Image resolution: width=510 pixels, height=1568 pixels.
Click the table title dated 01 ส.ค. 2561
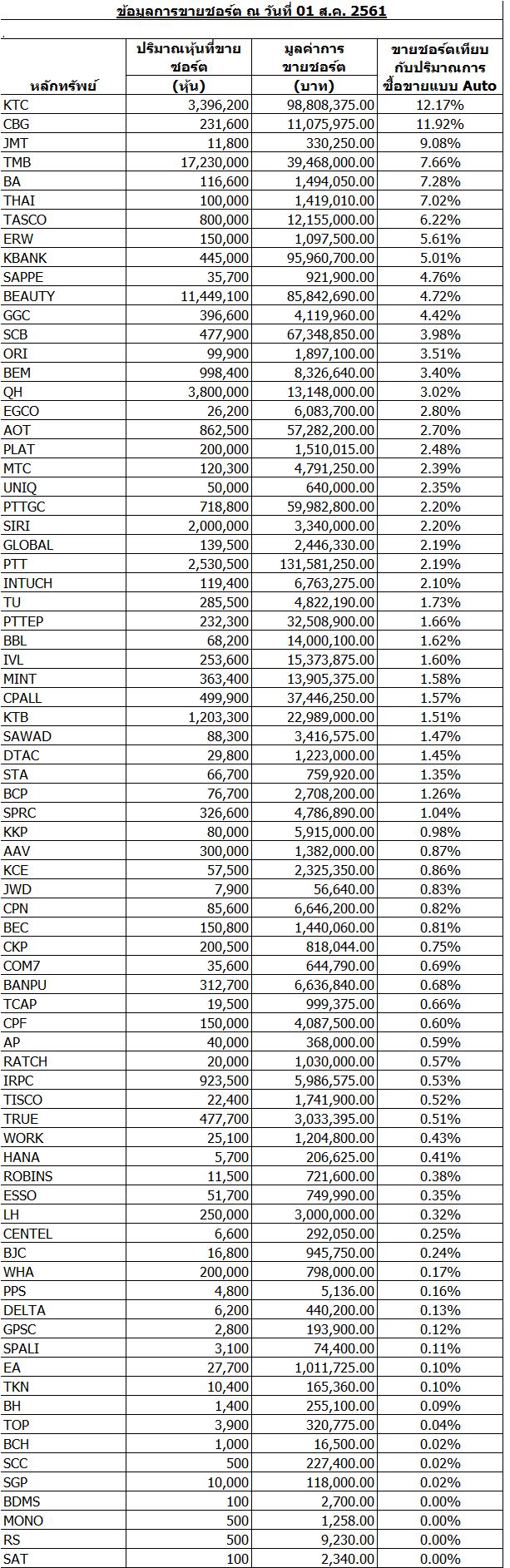250,12
